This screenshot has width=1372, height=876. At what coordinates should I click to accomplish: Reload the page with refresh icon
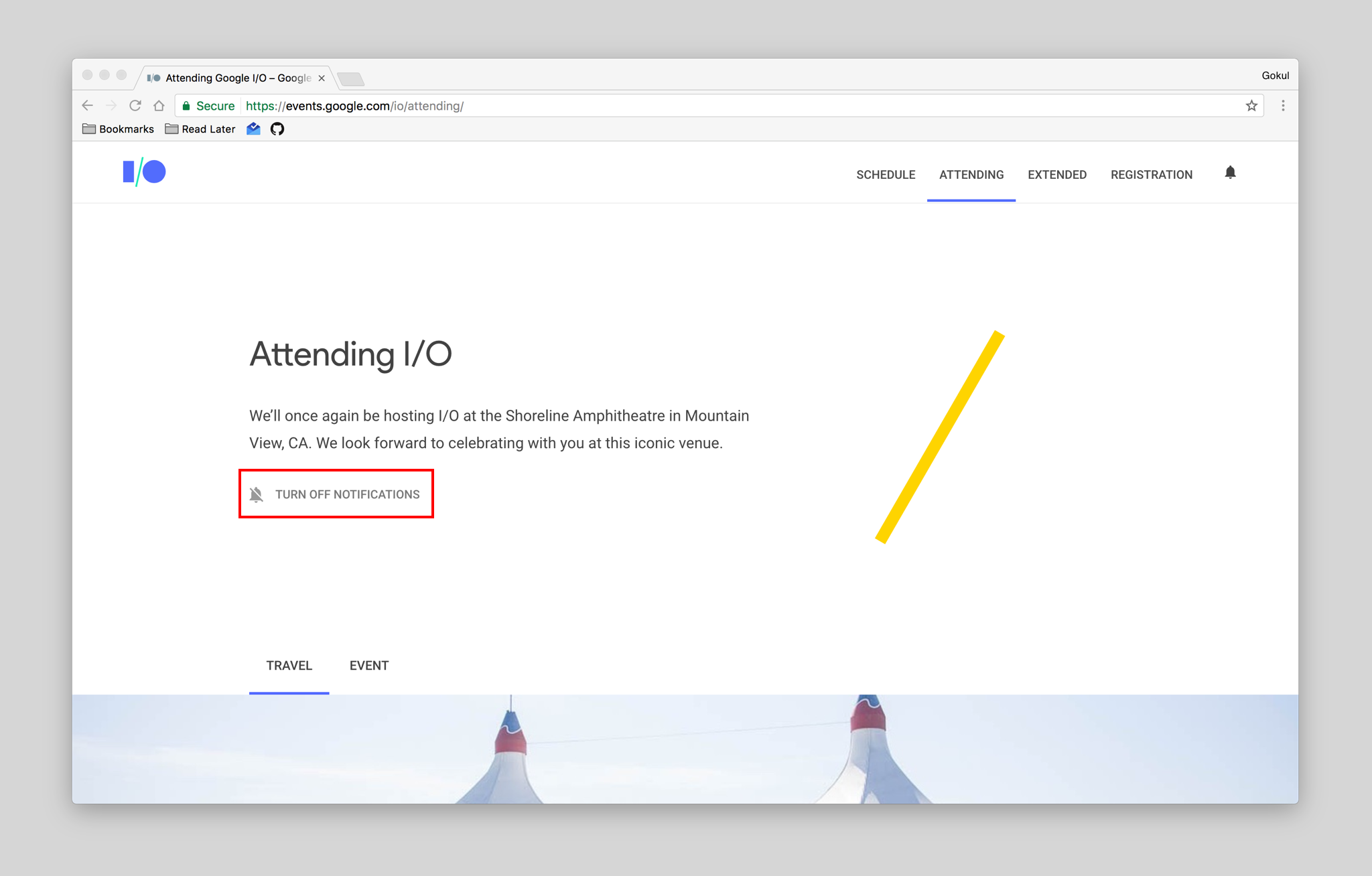pos(135,106)
